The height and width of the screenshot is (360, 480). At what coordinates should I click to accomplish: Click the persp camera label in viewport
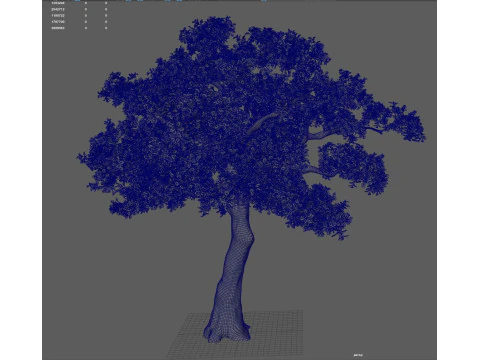click(x=358, y=355)
